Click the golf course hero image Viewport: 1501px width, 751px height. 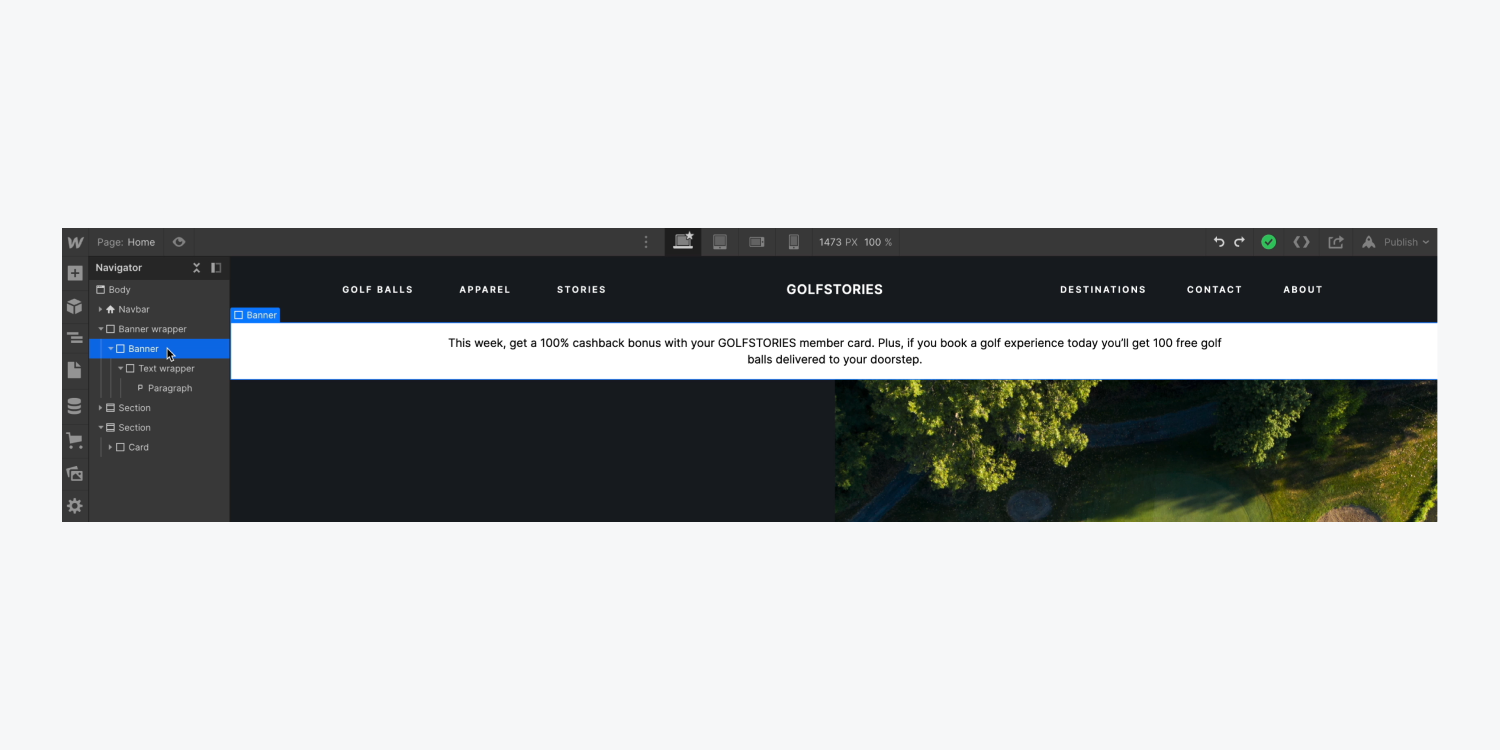(1136, 450)
